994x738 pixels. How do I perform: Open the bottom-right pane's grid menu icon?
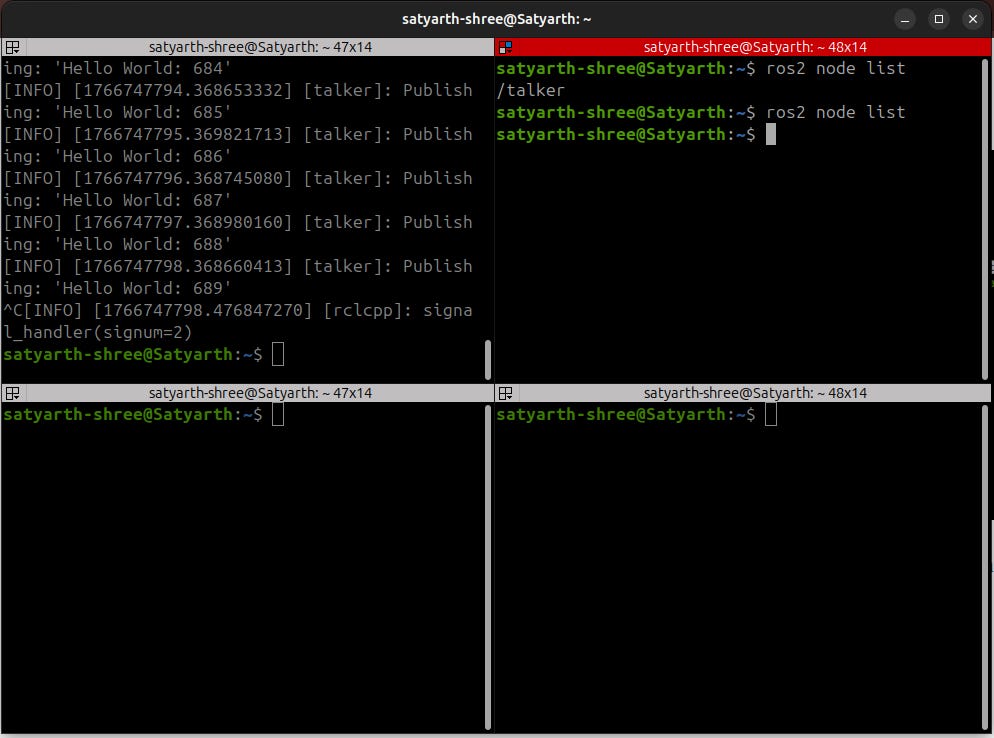[505, 393]
